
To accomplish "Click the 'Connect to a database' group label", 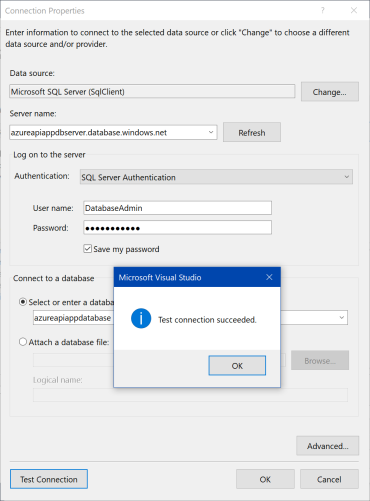I will [x=54, y=278].
